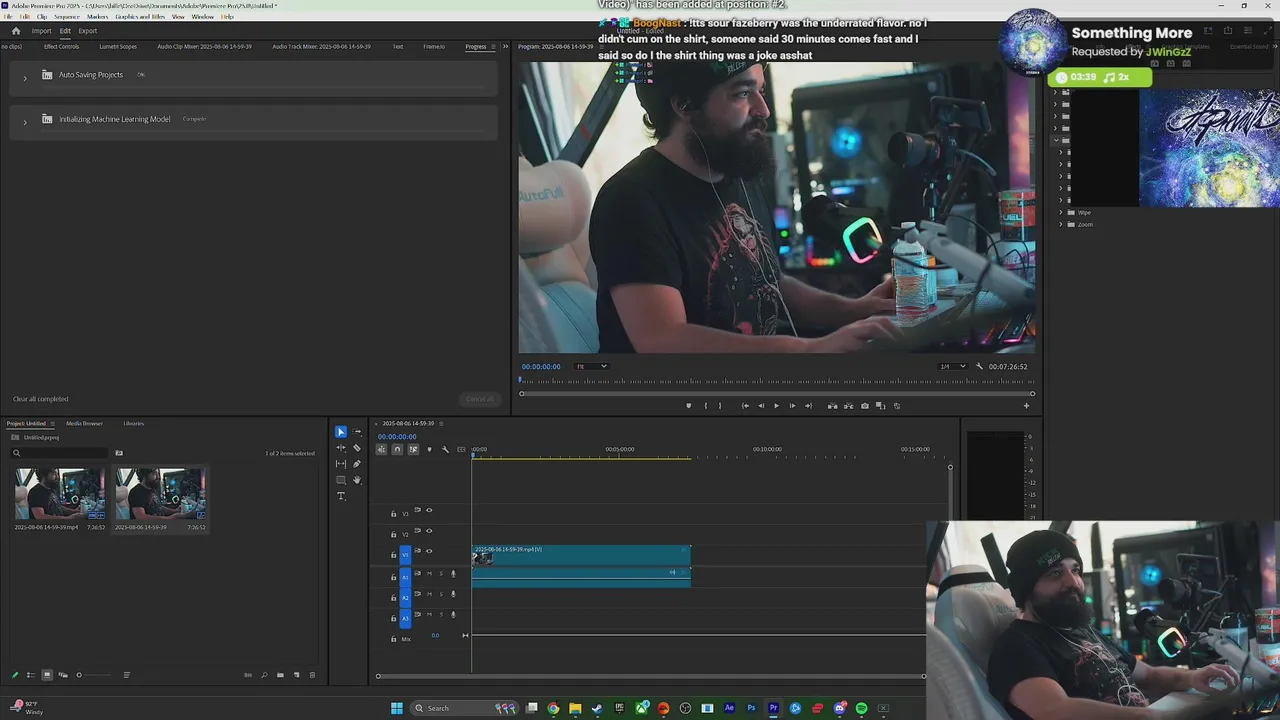The width and height of the screenshot is (1280, 720).
Task: Select the Type tool
Action: click(341, 496)
